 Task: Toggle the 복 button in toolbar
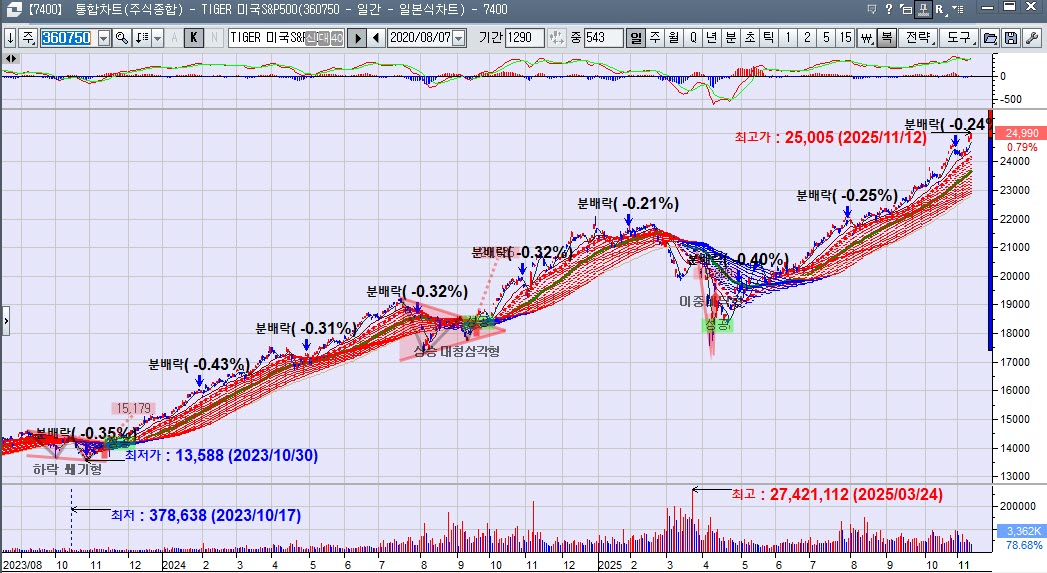coord(886,38)
